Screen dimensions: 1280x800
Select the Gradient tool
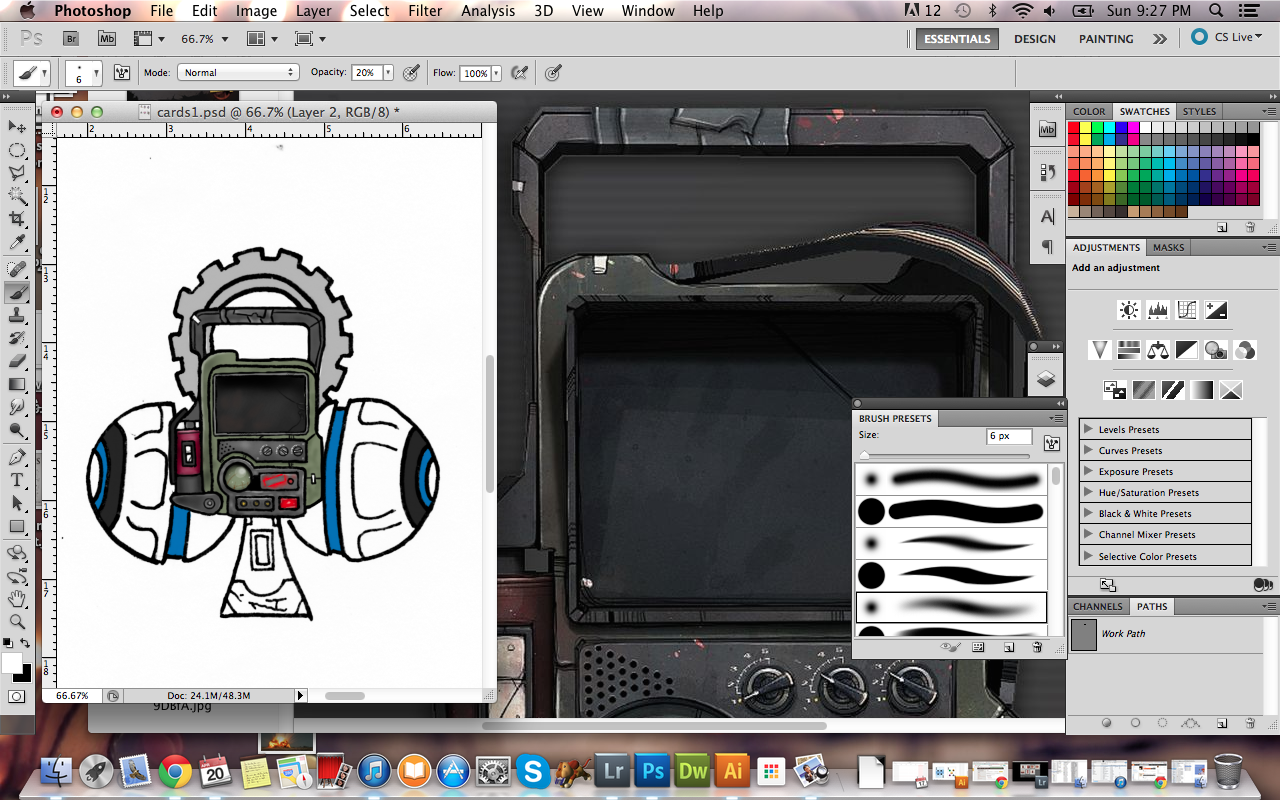[18, 384]
